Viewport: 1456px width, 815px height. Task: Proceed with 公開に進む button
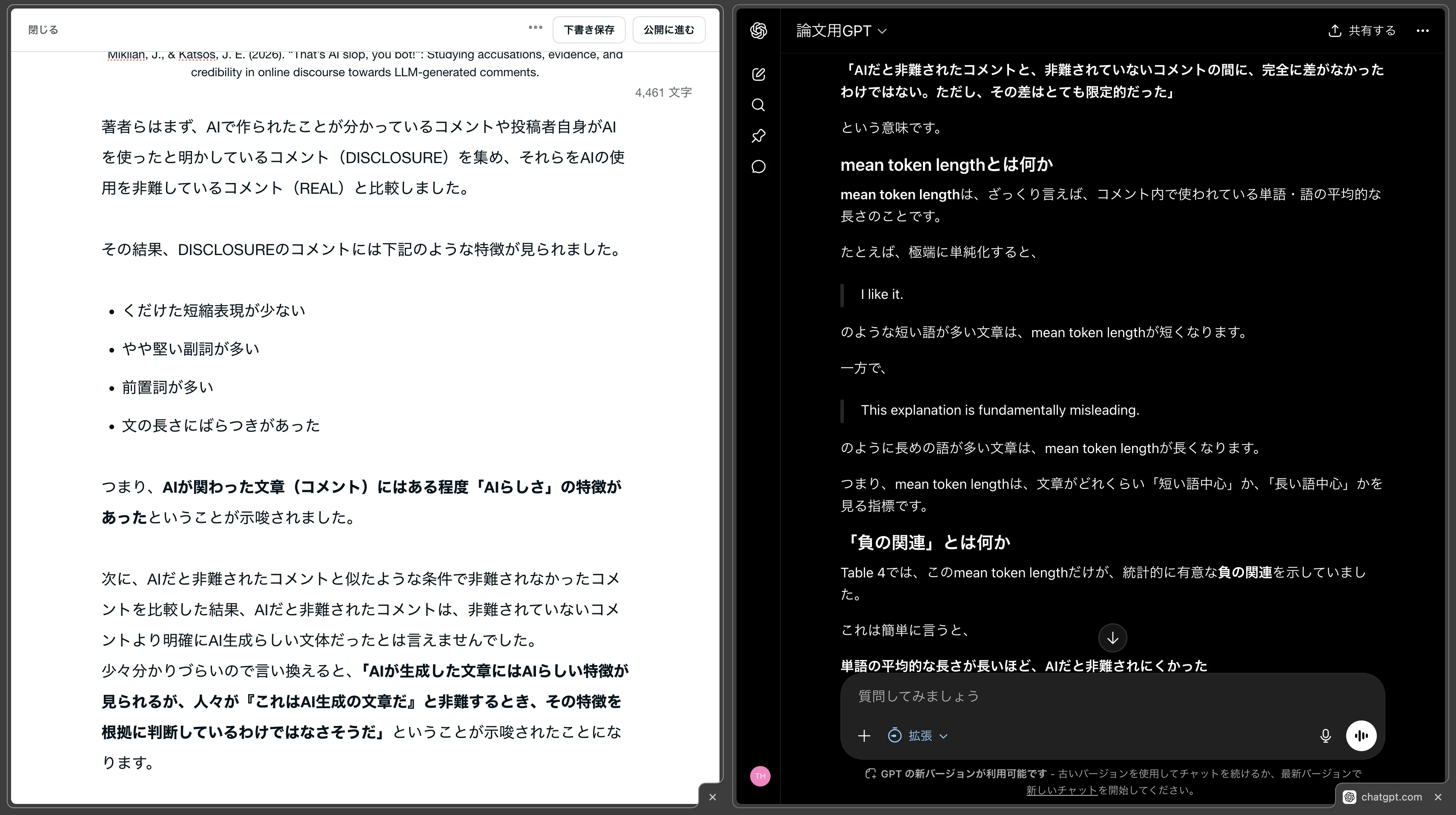[x=669, y=30]
